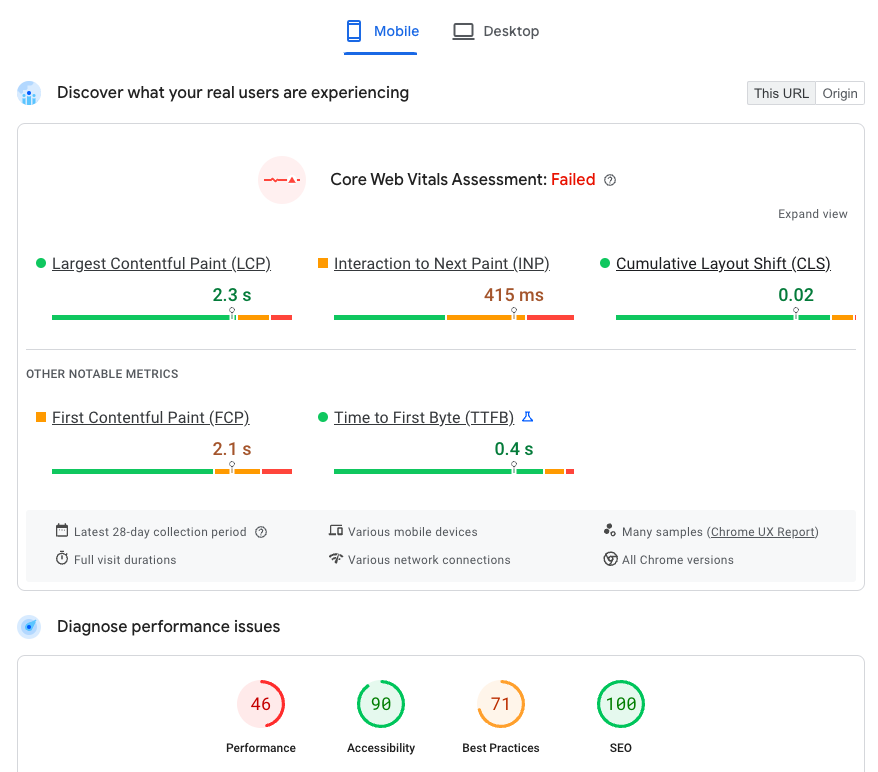878x772 pixels.
Task: Click Discover what your real users heading
Action: 233,92
